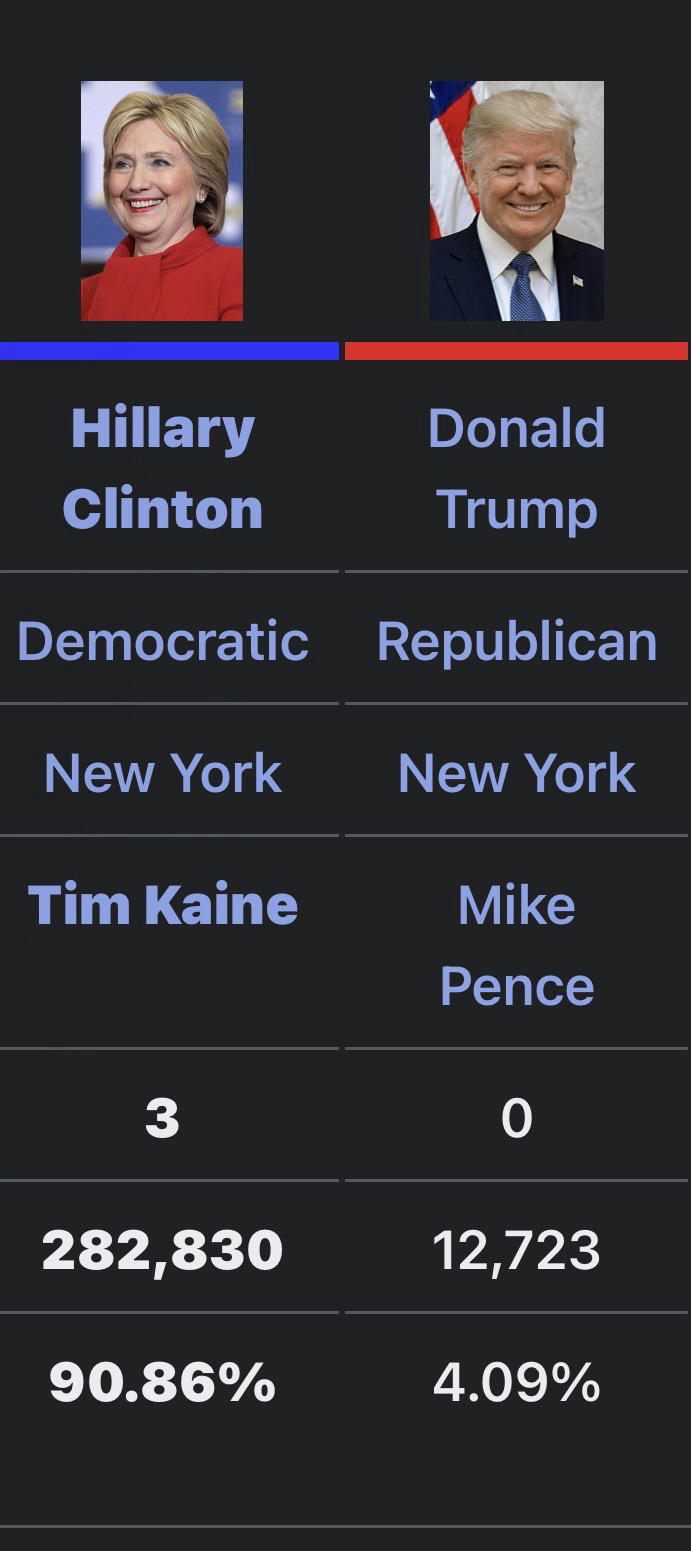
Task: Select New York under Democratic column
Action: point(163,773)
